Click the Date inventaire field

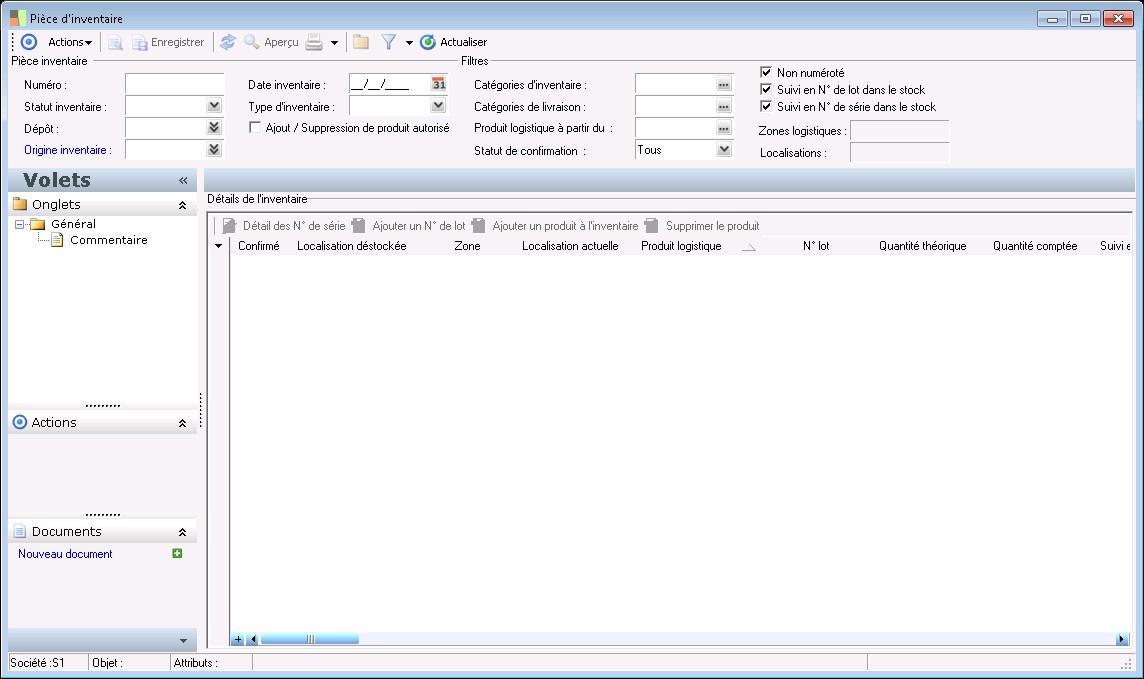click(389, 85)
